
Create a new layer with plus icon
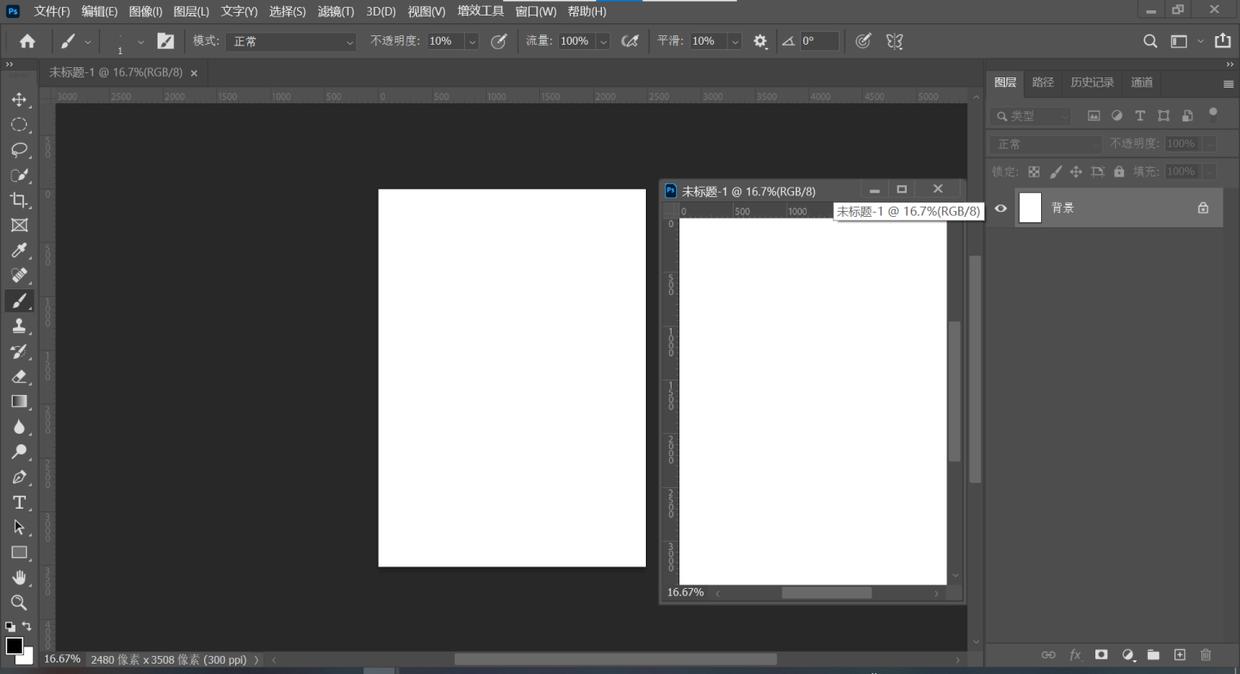1179,655
